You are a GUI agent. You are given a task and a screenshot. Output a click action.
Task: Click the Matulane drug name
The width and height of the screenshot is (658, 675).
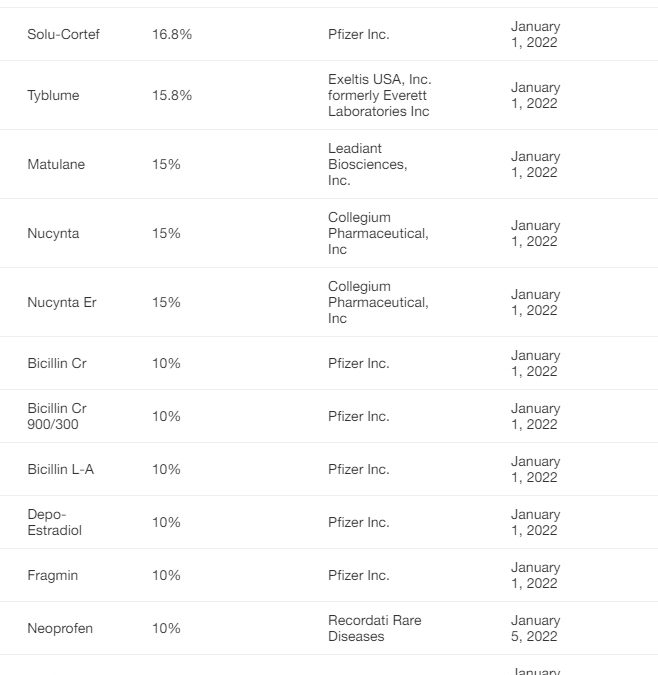56,165
